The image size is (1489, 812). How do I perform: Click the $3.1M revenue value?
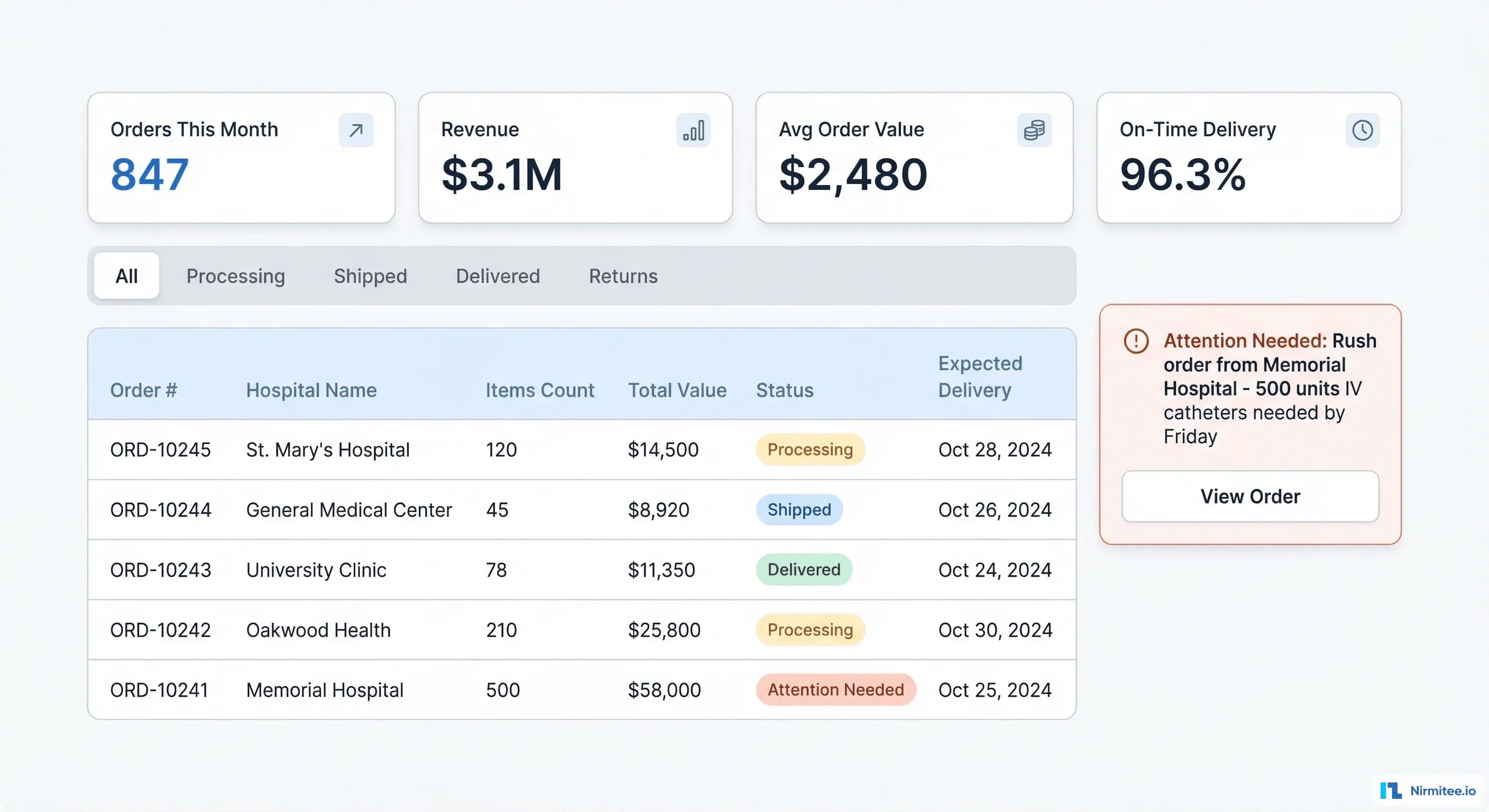pos(502,174)
